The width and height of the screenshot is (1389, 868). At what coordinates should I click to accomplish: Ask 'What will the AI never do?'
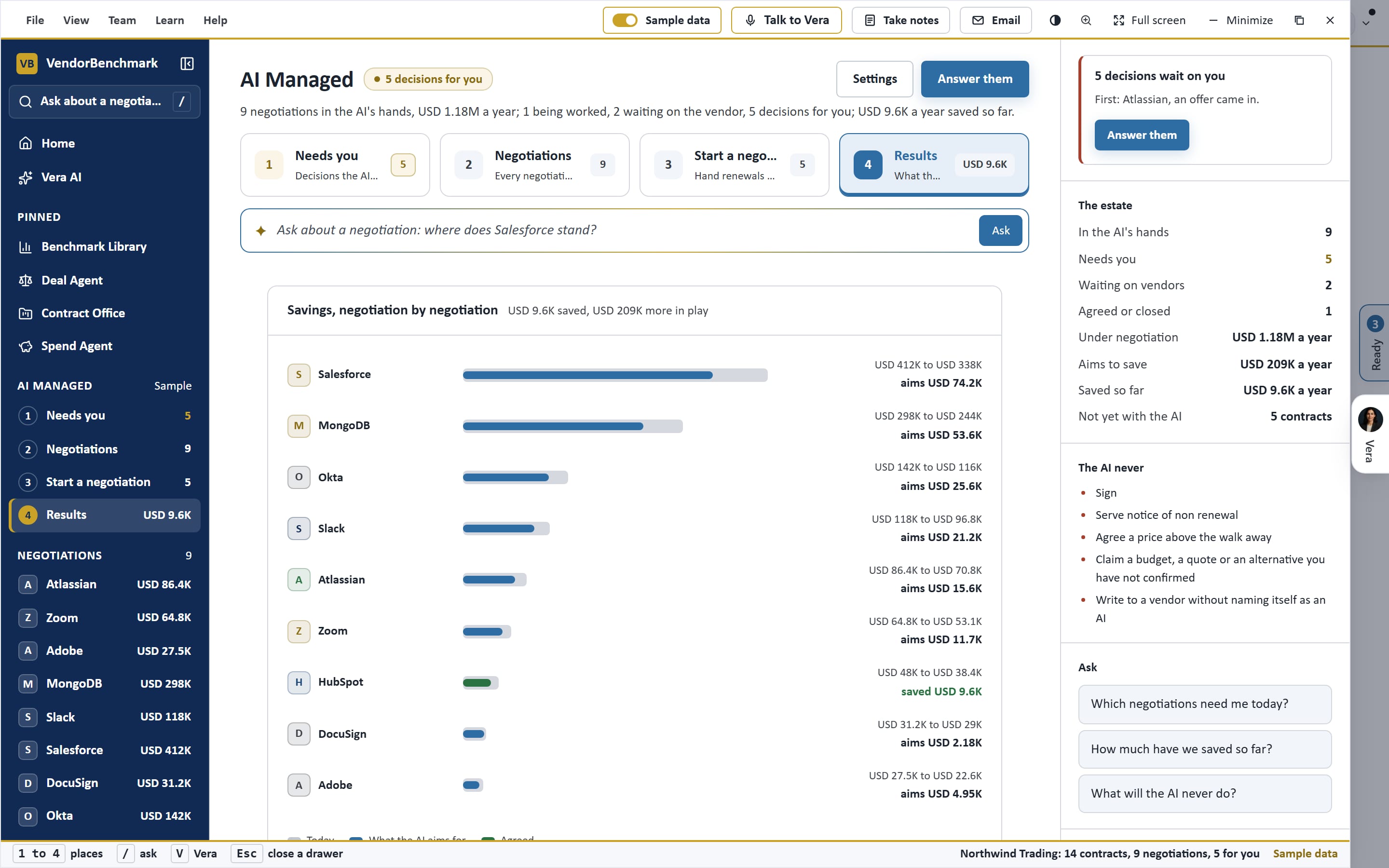1205,793
